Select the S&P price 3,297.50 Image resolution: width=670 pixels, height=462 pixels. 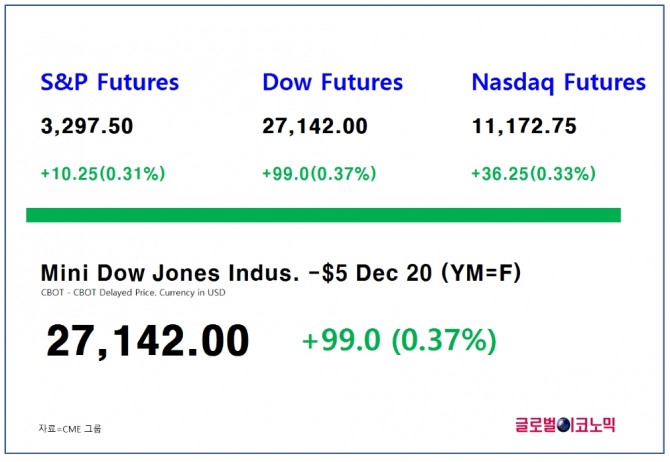(x=86, y=127)
